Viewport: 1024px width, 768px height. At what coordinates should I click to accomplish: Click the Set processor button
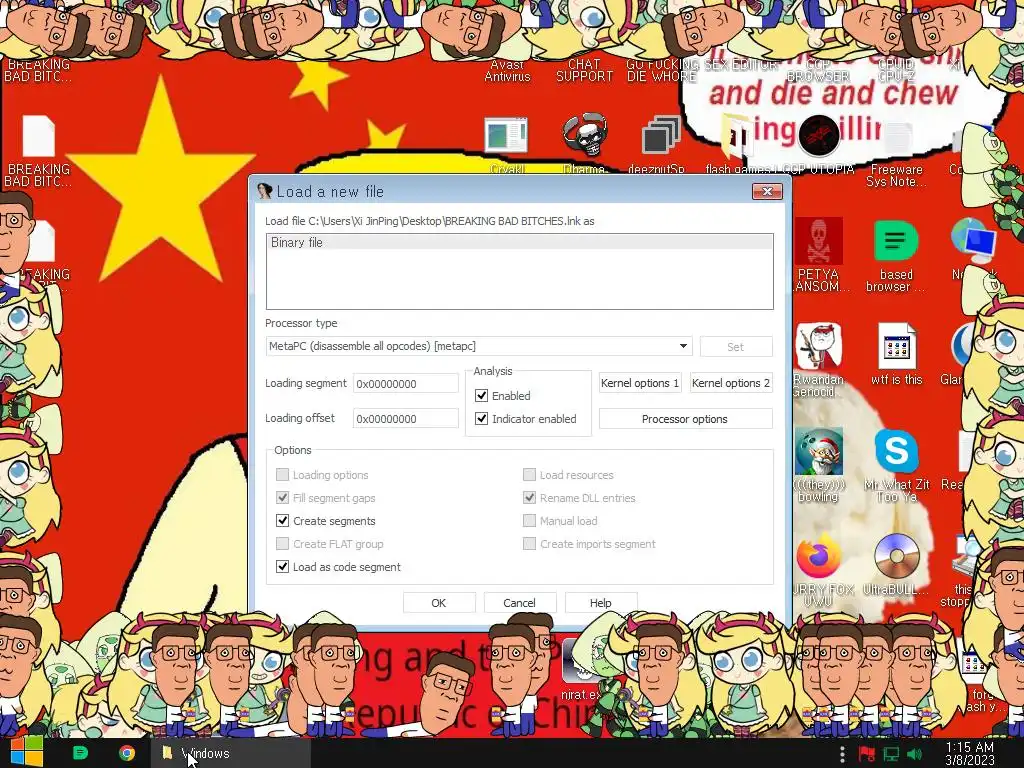tap(735, 347)
